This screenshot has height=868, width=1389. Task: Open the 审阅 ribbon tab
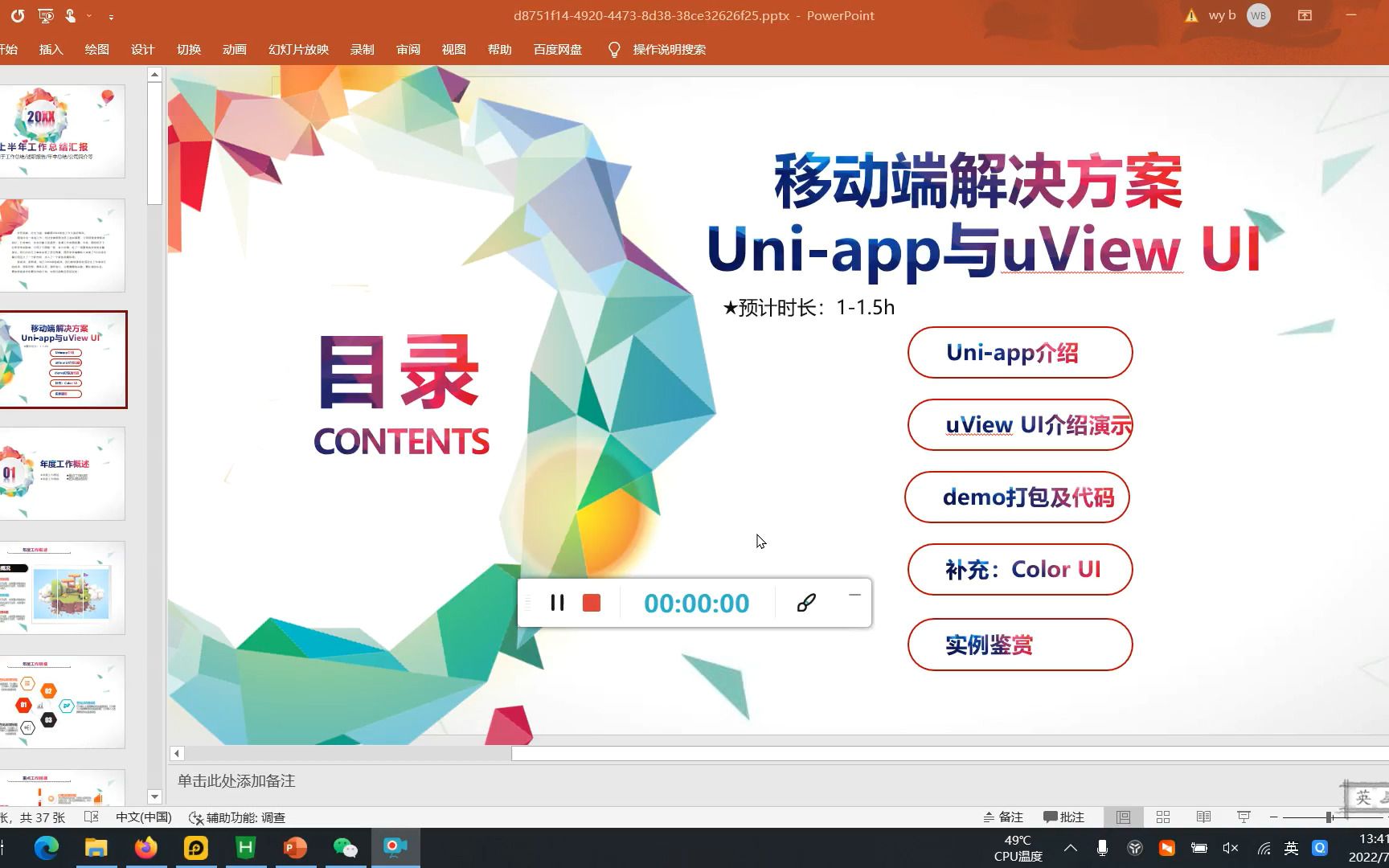pos(408,50)
